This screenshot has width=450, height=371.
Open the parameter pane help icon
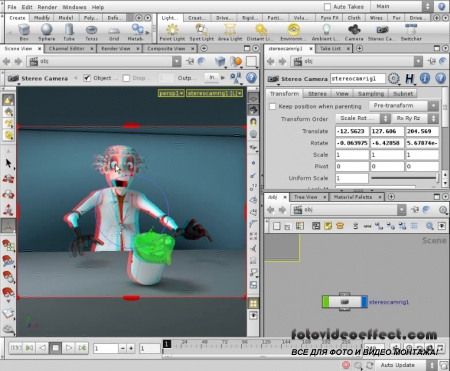click(440, 79)
